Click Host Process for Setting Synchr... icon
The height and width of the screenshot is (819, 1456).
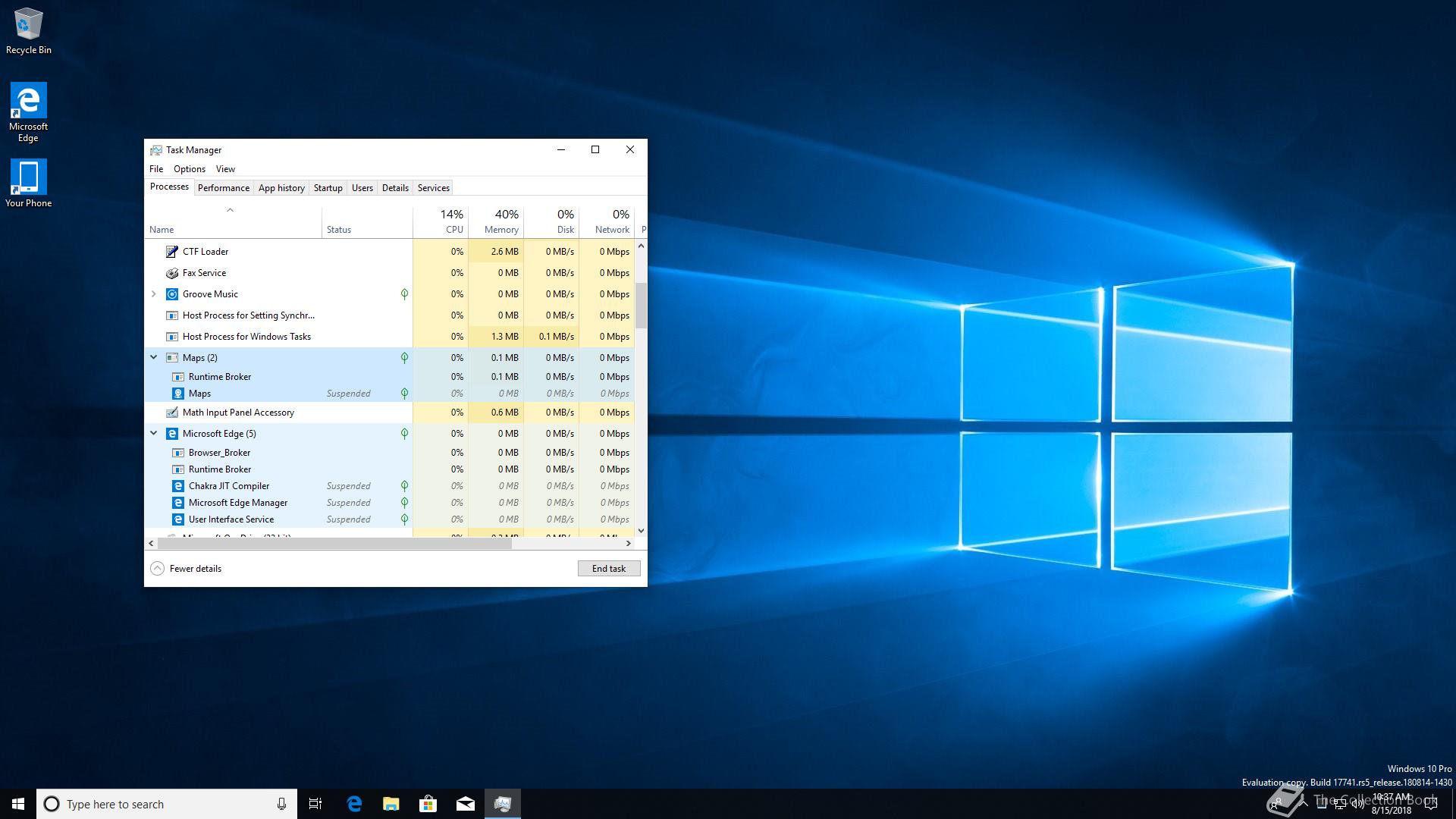pos(172,315)
